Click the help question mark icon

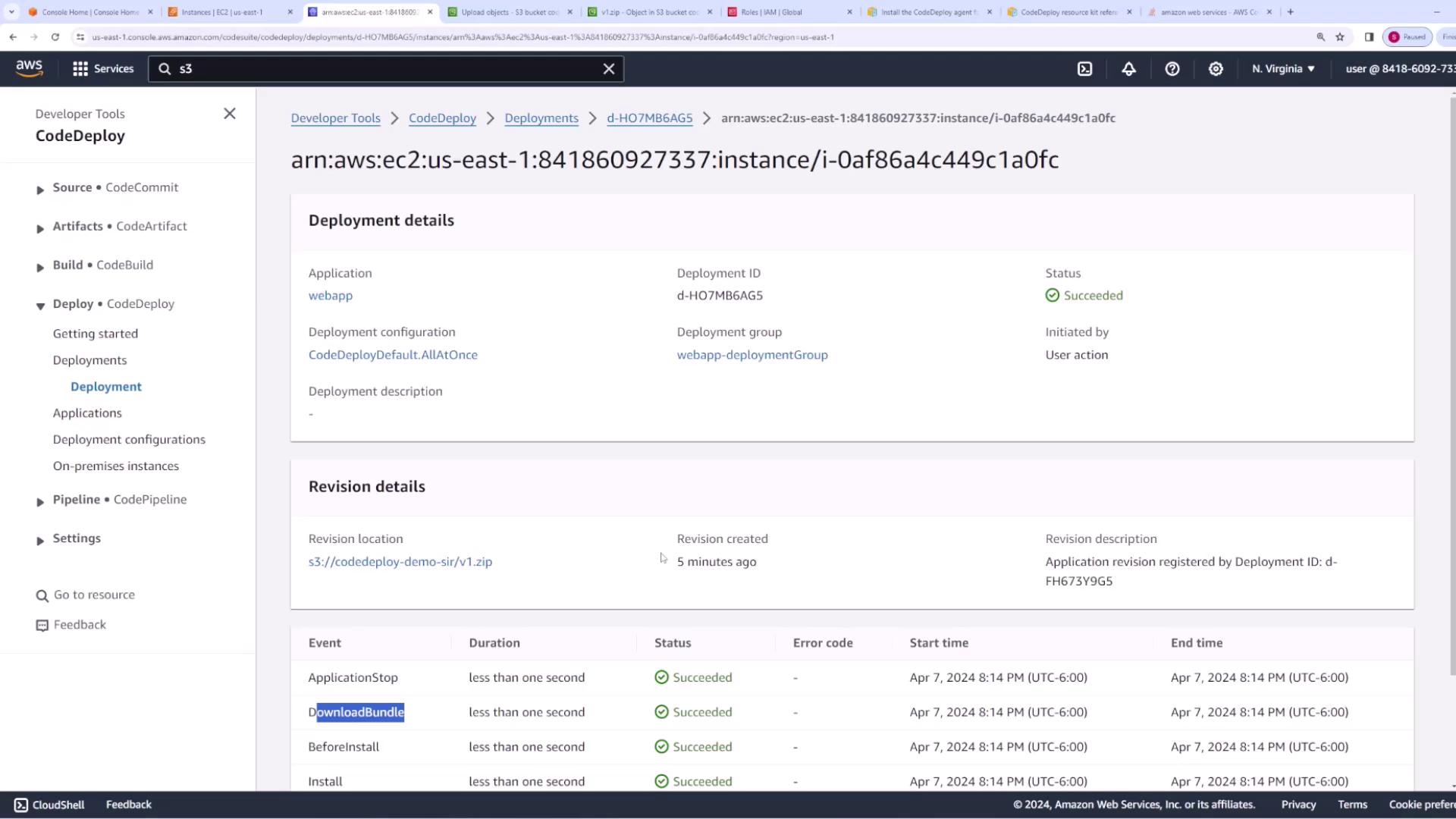click(x=1172, y=69)
